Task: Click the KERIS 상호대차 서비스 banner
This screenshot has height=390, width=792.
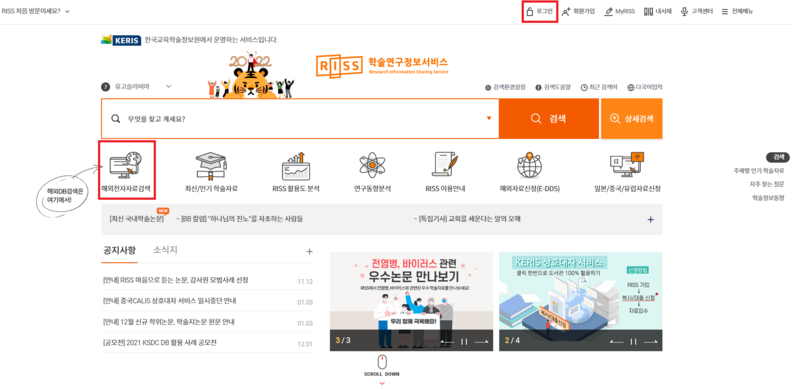Action: [580, 301]
